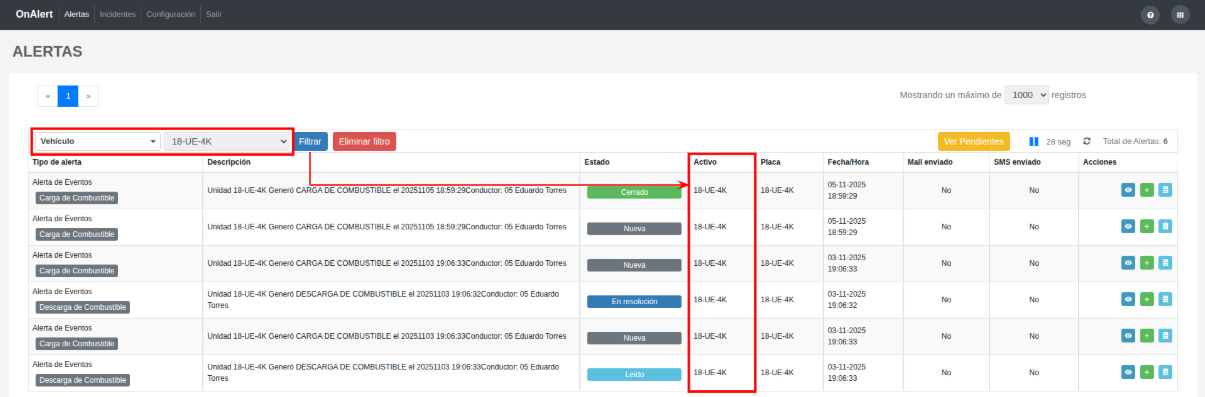Go to the previous page with the « button
This screenshot has width=1205, height=397.
47,96
